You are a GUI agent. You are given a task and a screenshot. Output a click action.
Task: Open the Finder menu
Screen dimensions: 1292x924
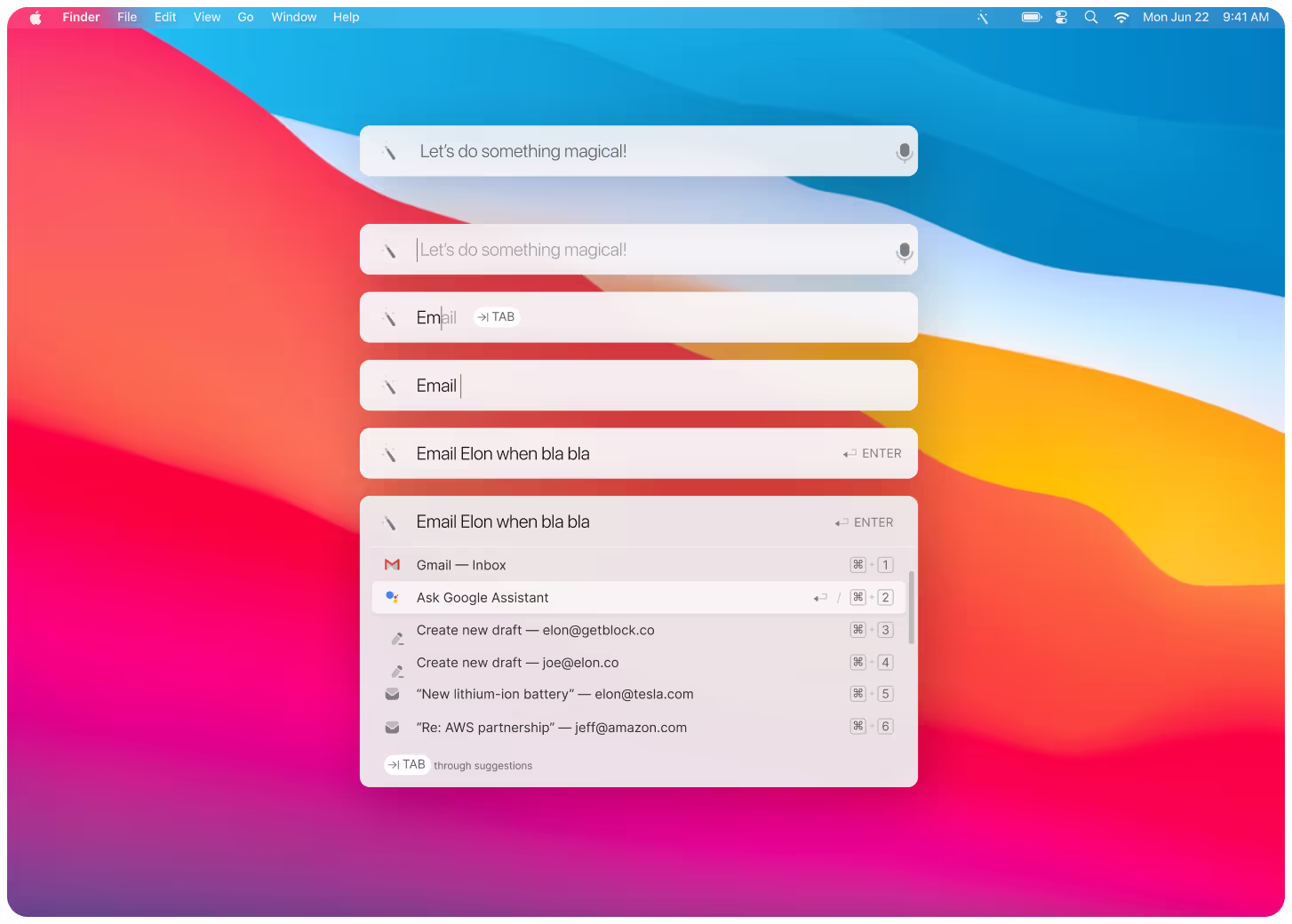pos(81,17)
